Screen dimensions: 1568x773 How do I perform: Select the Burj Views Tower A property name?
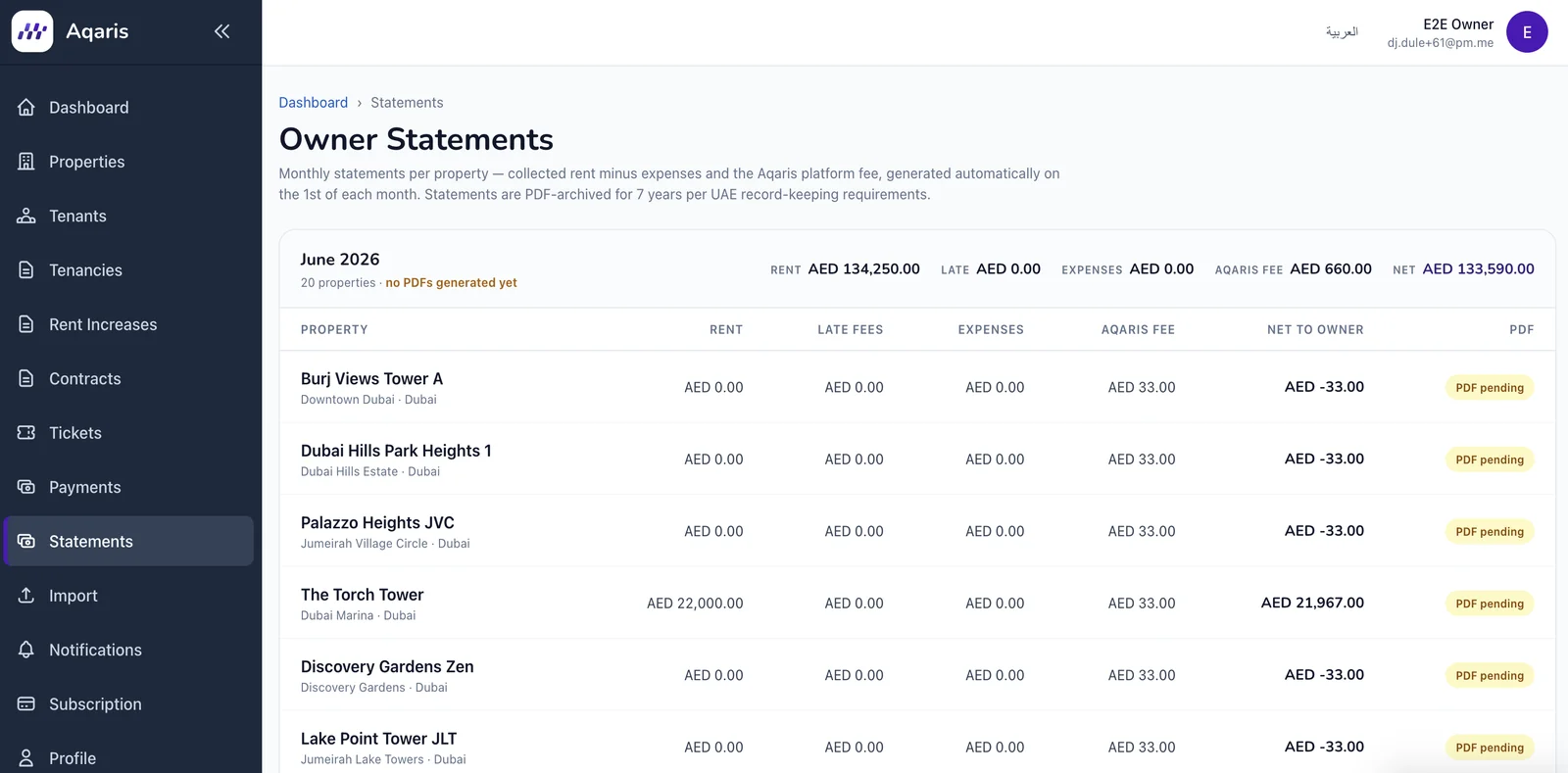(371, 378)
